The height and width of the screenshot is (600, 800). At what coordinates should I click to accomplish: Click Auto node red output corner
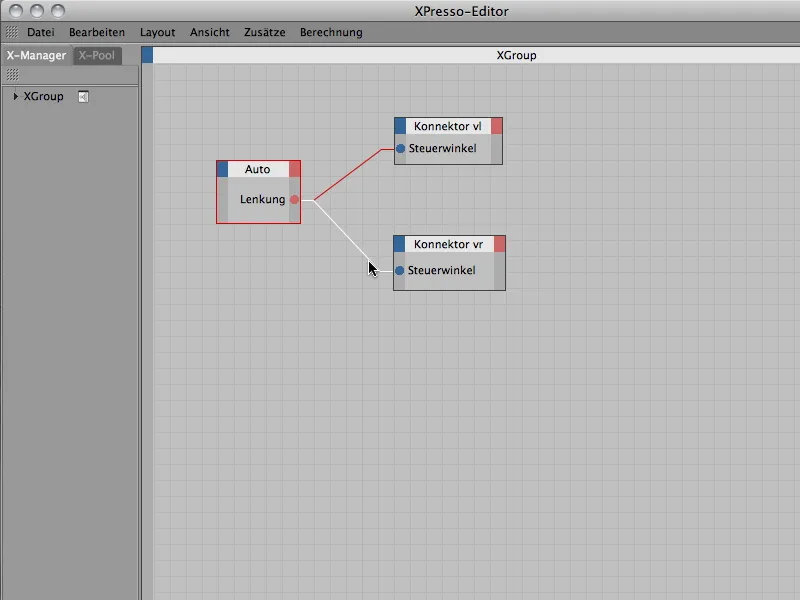coord(294,169)
